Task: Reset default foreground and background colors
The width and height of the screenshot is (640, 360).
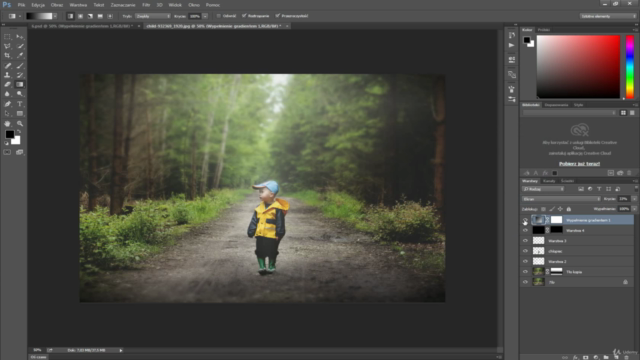Action: pyautogui.click(x=7, y=143)
